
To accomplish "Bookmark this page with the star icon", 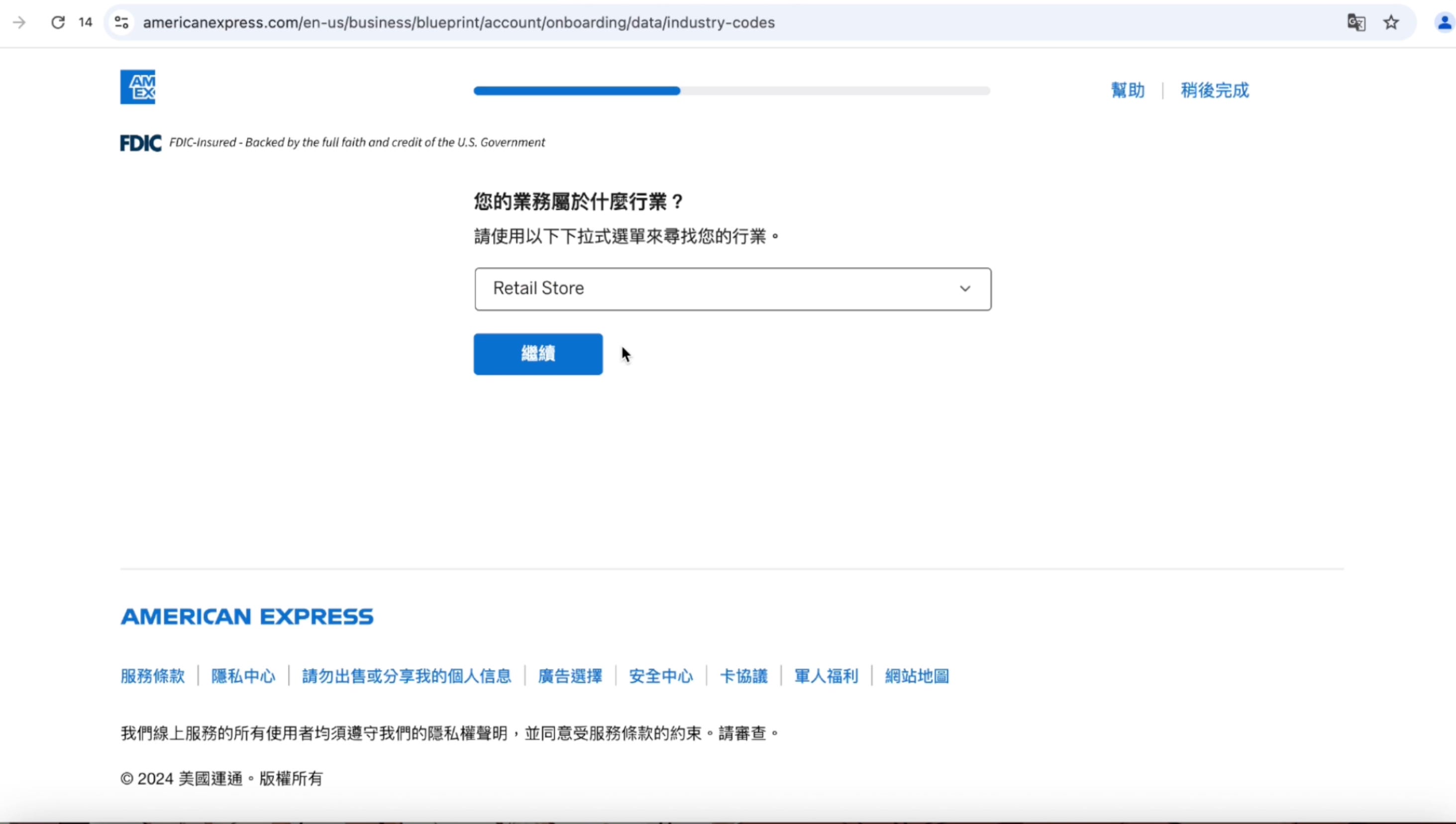I will pyautogui.click(x=1391, y=22).
